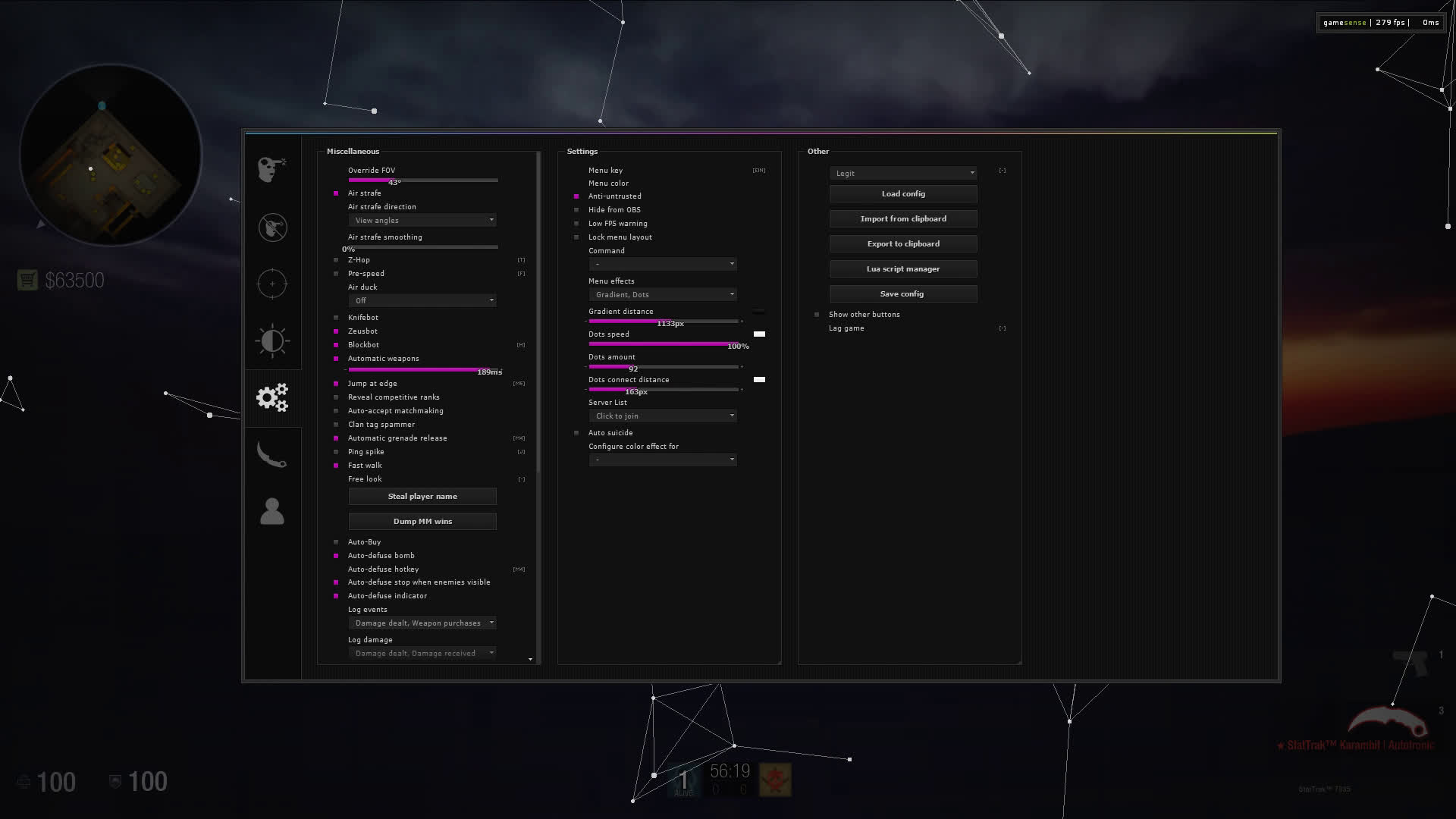Select the gears icon tab
The width and height of the screenshot is (1456, 819).
pyautogui.click(x=272, y=397)
